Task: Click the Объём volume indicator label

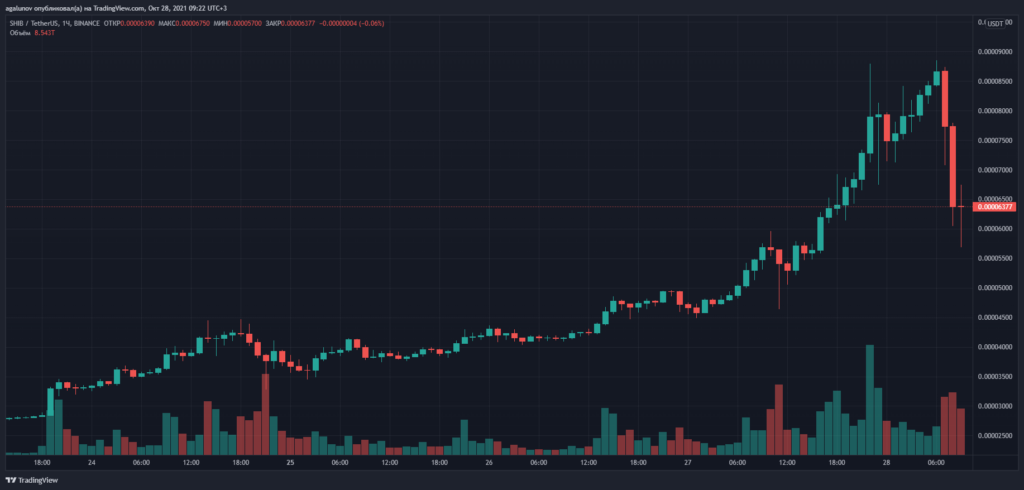Action: click(18, 31)
